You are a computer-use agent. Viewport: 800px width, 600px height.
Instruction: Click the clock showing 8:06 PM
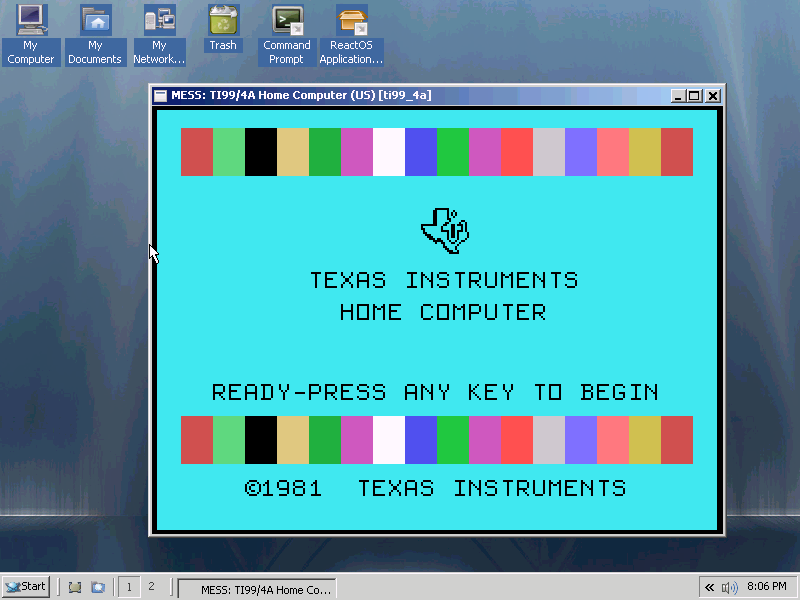click(x=766, y=587)
